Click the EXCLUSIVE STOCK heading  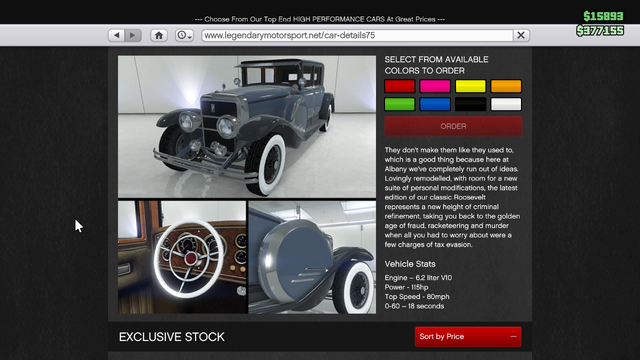(172, 337)
